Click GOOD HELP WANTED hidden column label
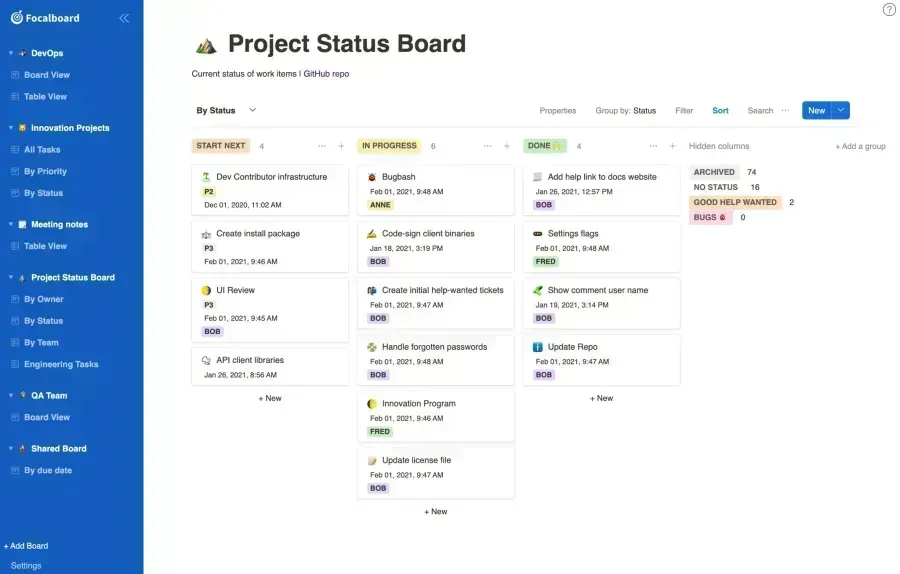The image size is (900, 574). tap(735, 202)
